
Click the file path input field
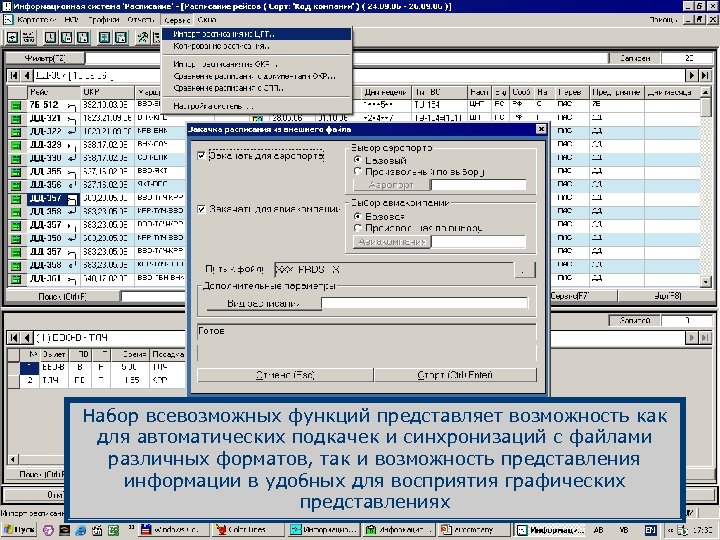pos(394,270)
